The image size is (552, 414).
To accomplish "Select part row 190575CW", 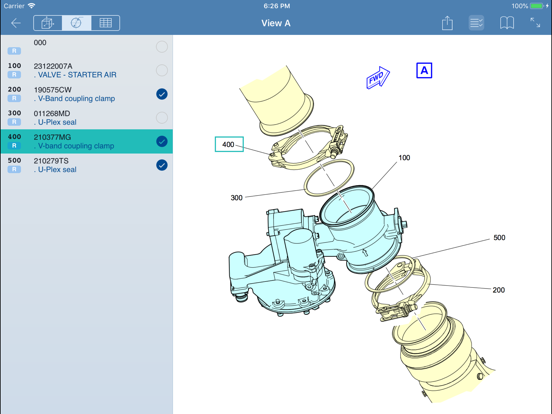I will tap(87, 94).
